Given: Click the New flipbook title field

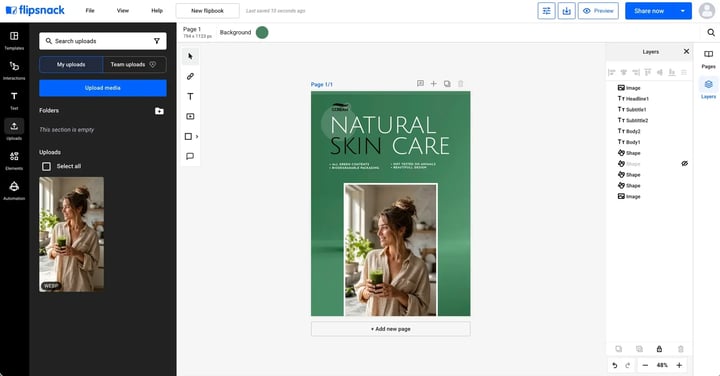Looking at the screenshot, I should click(x=208, y=11).
